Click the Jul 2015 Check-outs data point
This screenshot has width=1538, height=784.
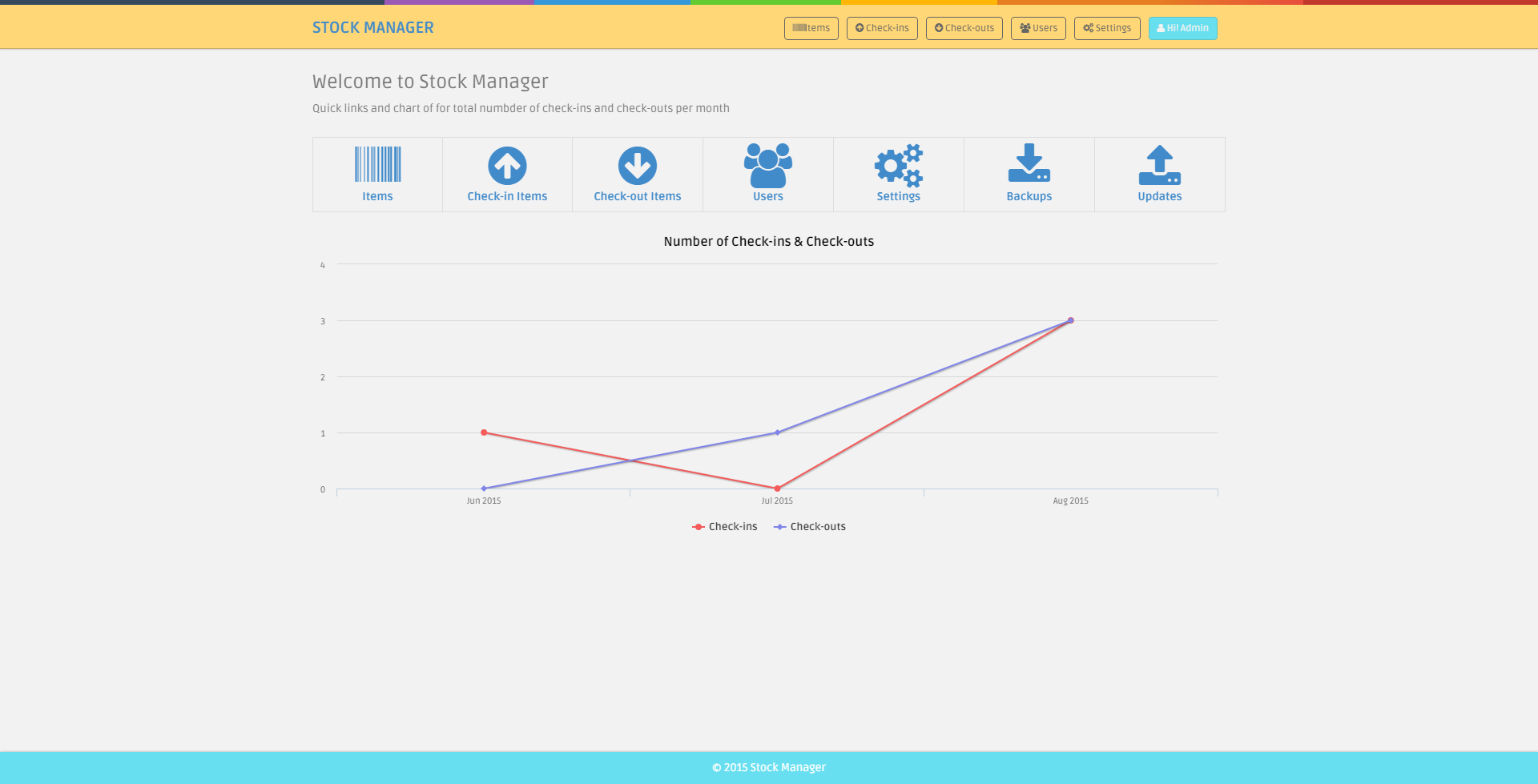point(777,432)
